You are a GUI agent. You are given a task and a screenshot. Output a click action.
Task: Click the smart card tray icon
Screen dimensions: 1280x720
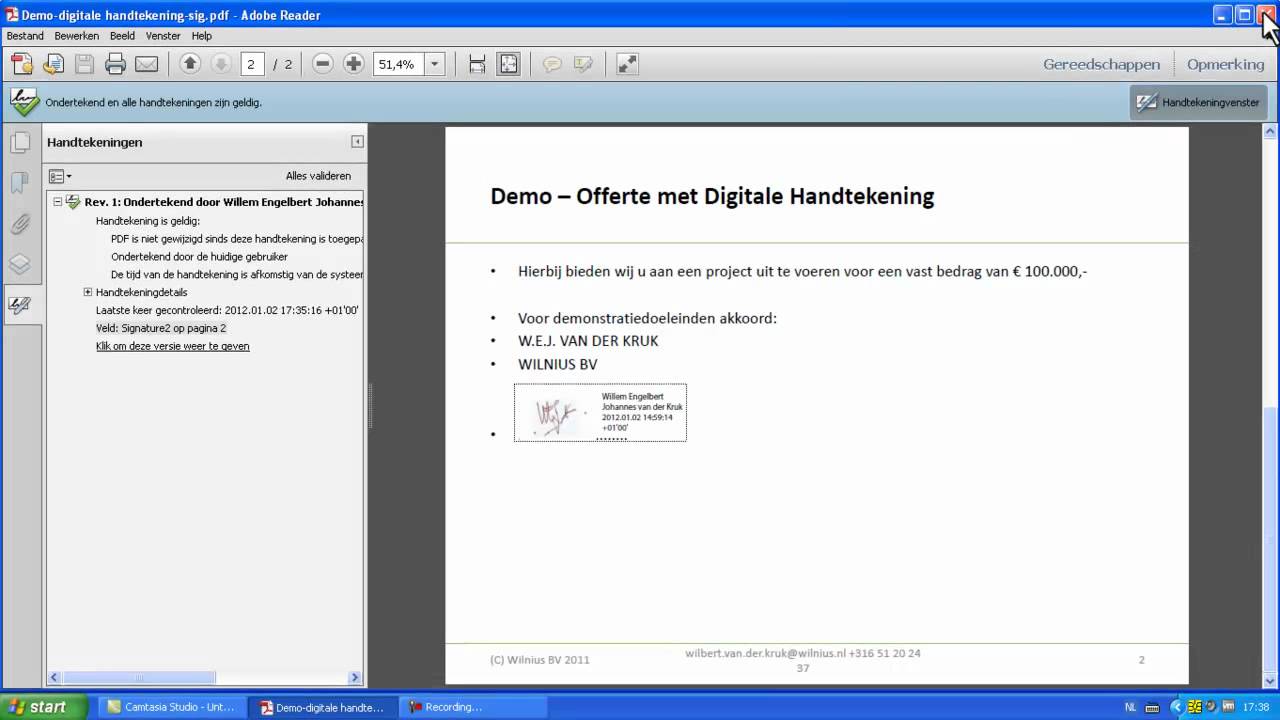tap(1195, 707)
